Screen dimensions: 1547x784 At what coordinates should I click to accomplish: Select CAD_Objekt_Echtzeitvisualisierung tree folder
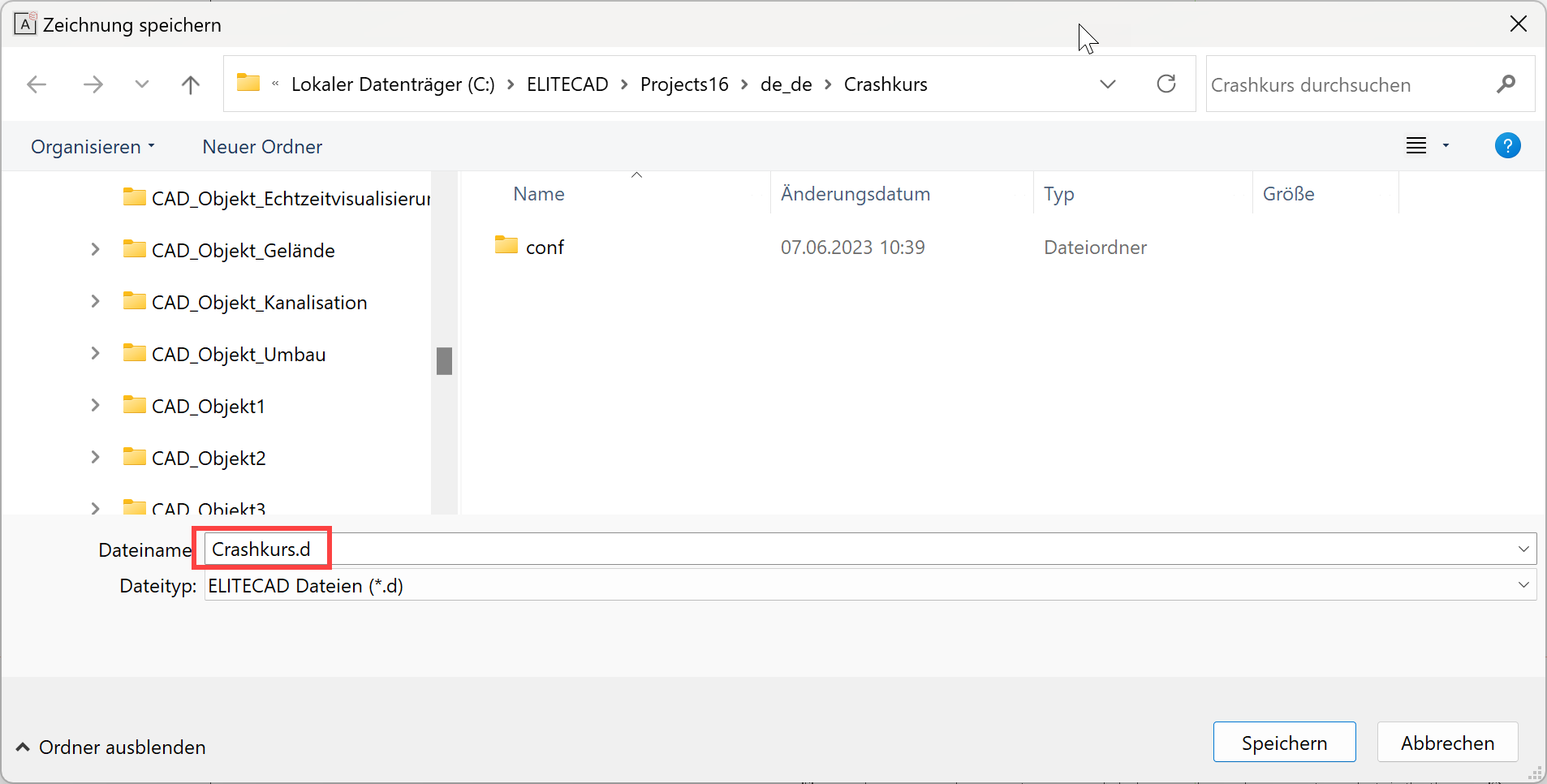tap(277, 198)
